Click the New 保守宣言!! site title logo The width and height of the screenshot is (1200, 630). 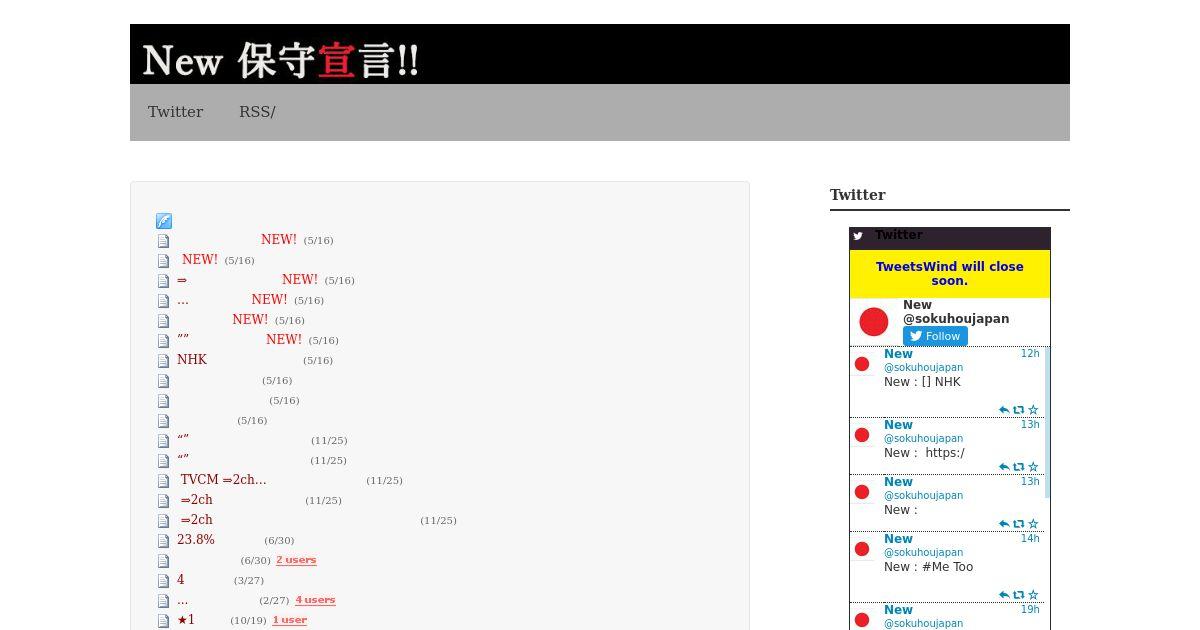tap(280, 60)
